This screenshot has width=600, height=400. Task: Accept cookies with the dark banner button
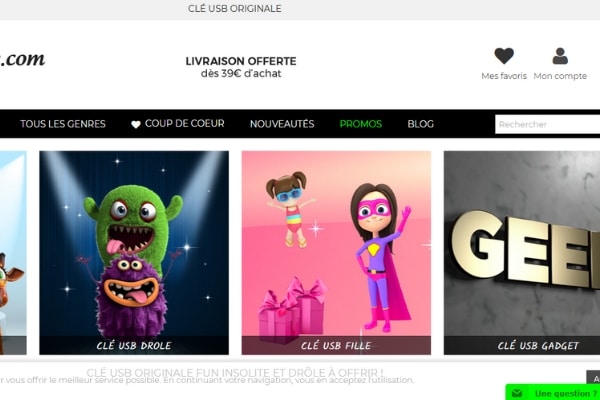point(593,379)
